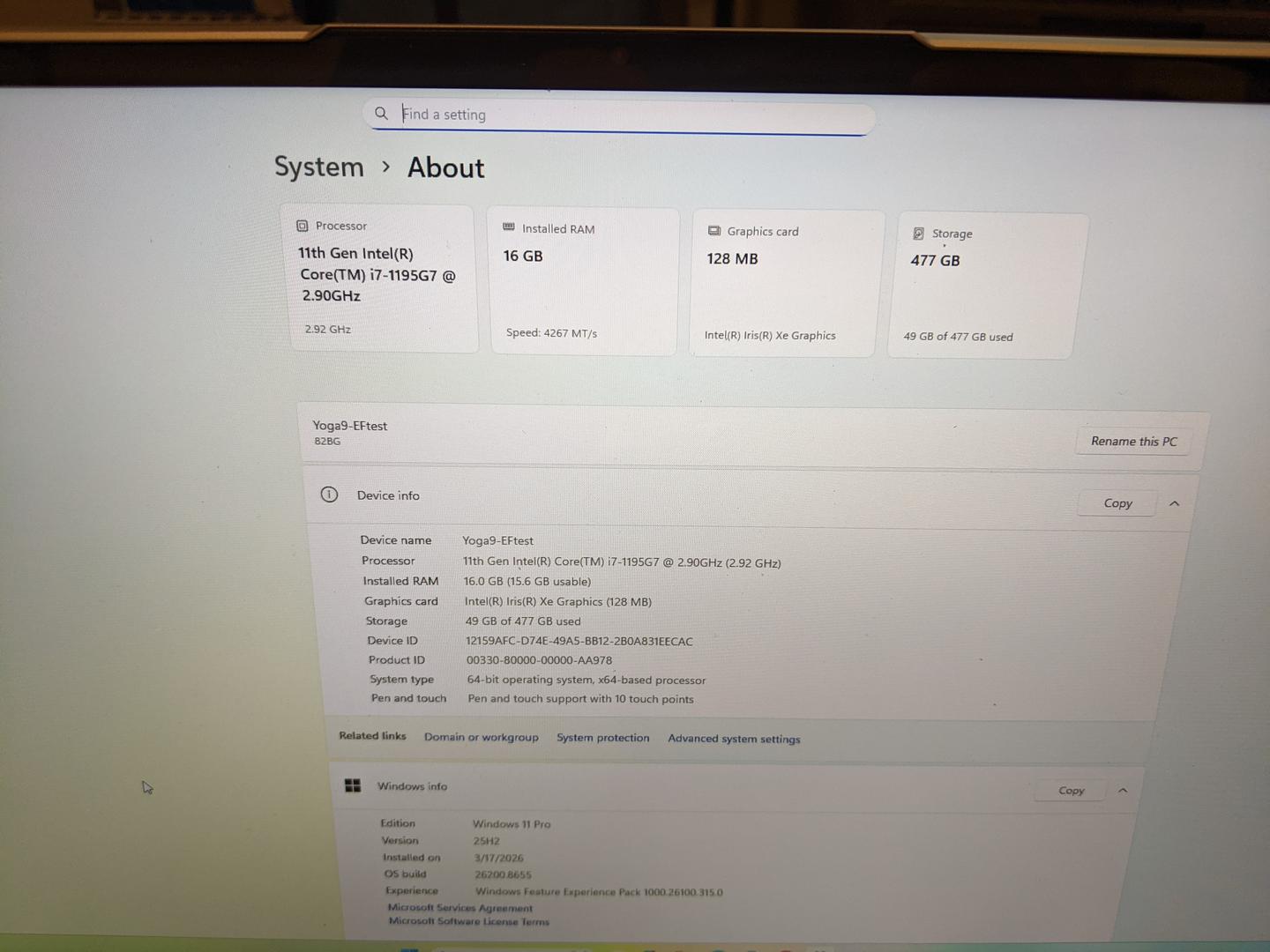
Task: Collapse the Windows info section chevron
Action: pyautogui.click(x=1123, y=791)
